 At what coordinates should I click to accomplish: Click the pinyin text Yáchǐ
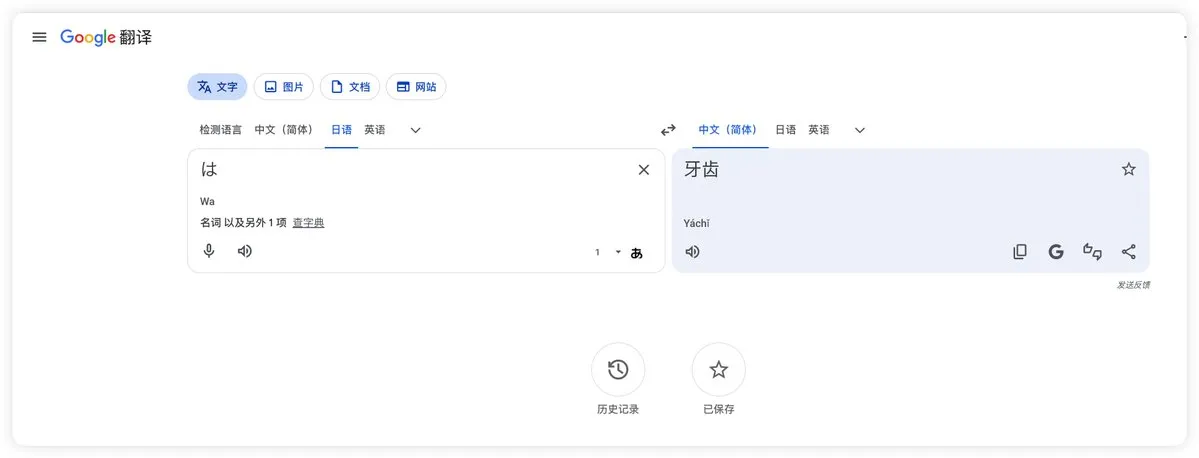pos(697,223)
